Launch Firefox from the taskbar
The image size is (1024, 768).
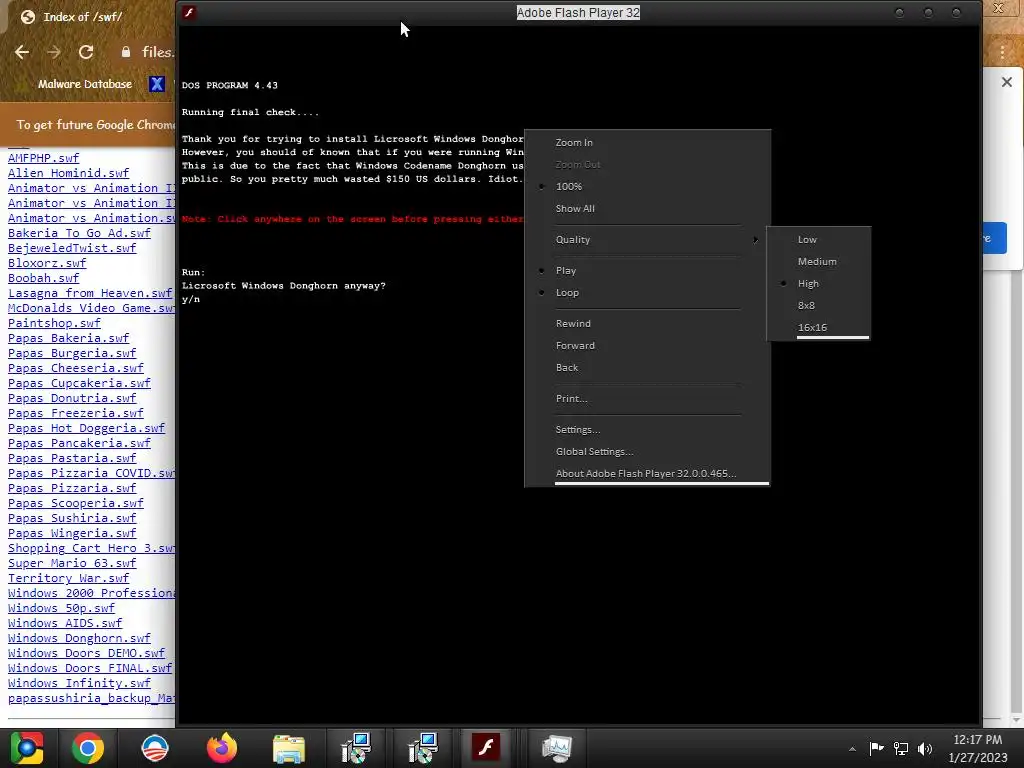pyautogui.click(x=222, y=748)
